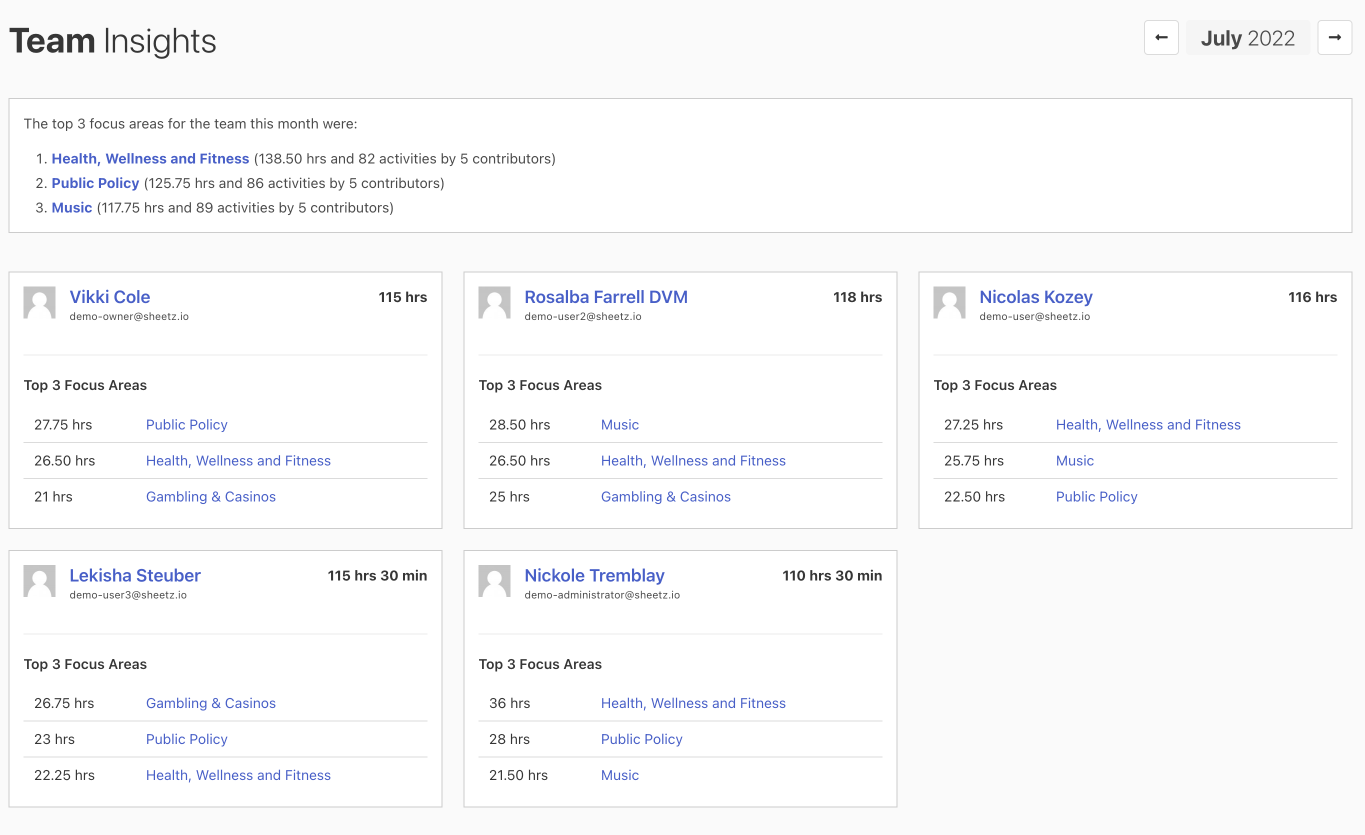Open Lekisha Steuber's profile name link
Screen dimensions: 1365x835
click(x=135, y=576)
